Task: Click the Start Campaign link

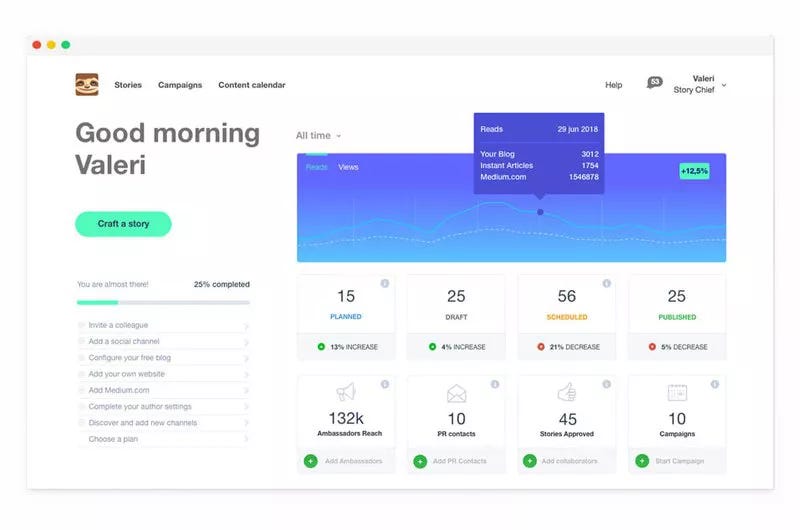Action: [680, 461]
